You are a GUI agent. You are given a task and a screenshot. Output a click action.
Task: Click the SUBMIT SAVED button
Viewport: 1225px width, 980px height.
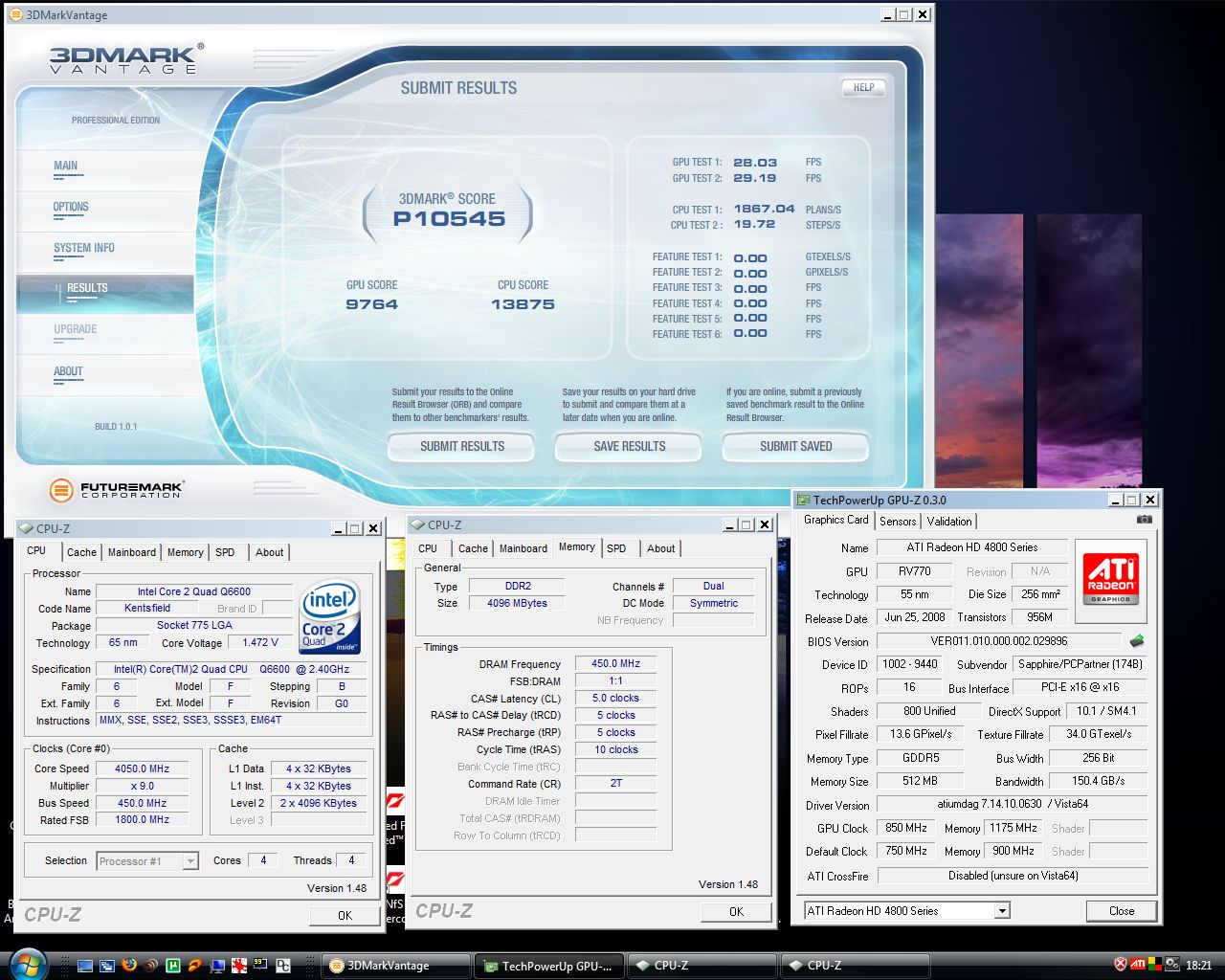[795, 446]
